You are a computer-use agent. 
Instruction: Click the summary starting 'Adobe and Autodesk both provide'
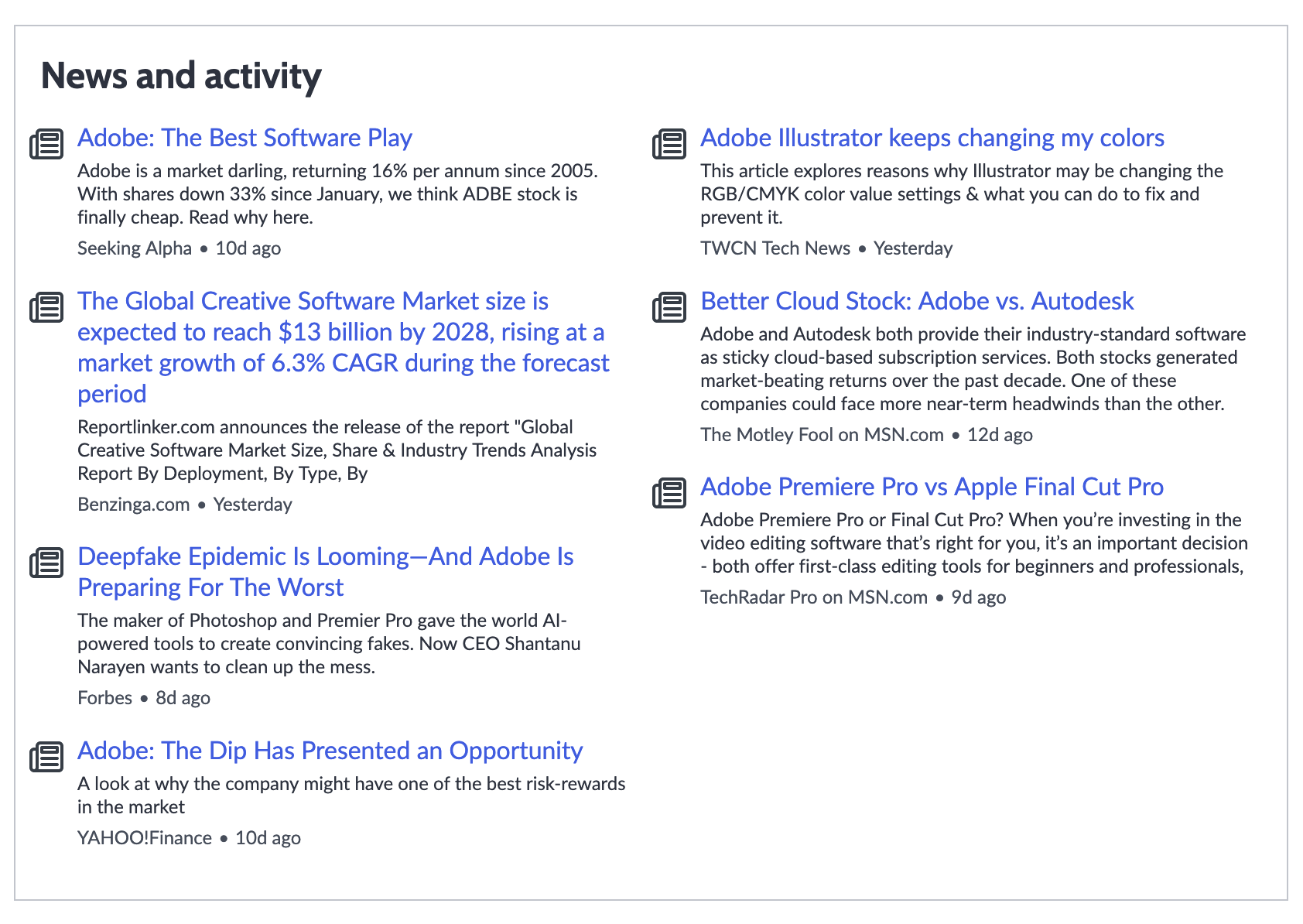click(x=973, y=369)
